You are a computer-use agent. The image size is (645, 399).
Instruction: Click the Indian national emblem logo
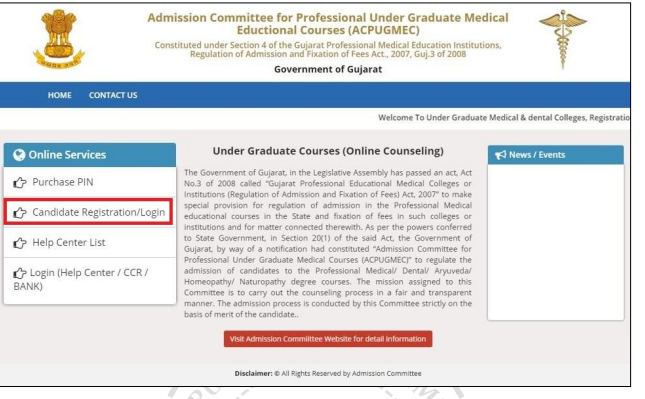pos(59,39)
